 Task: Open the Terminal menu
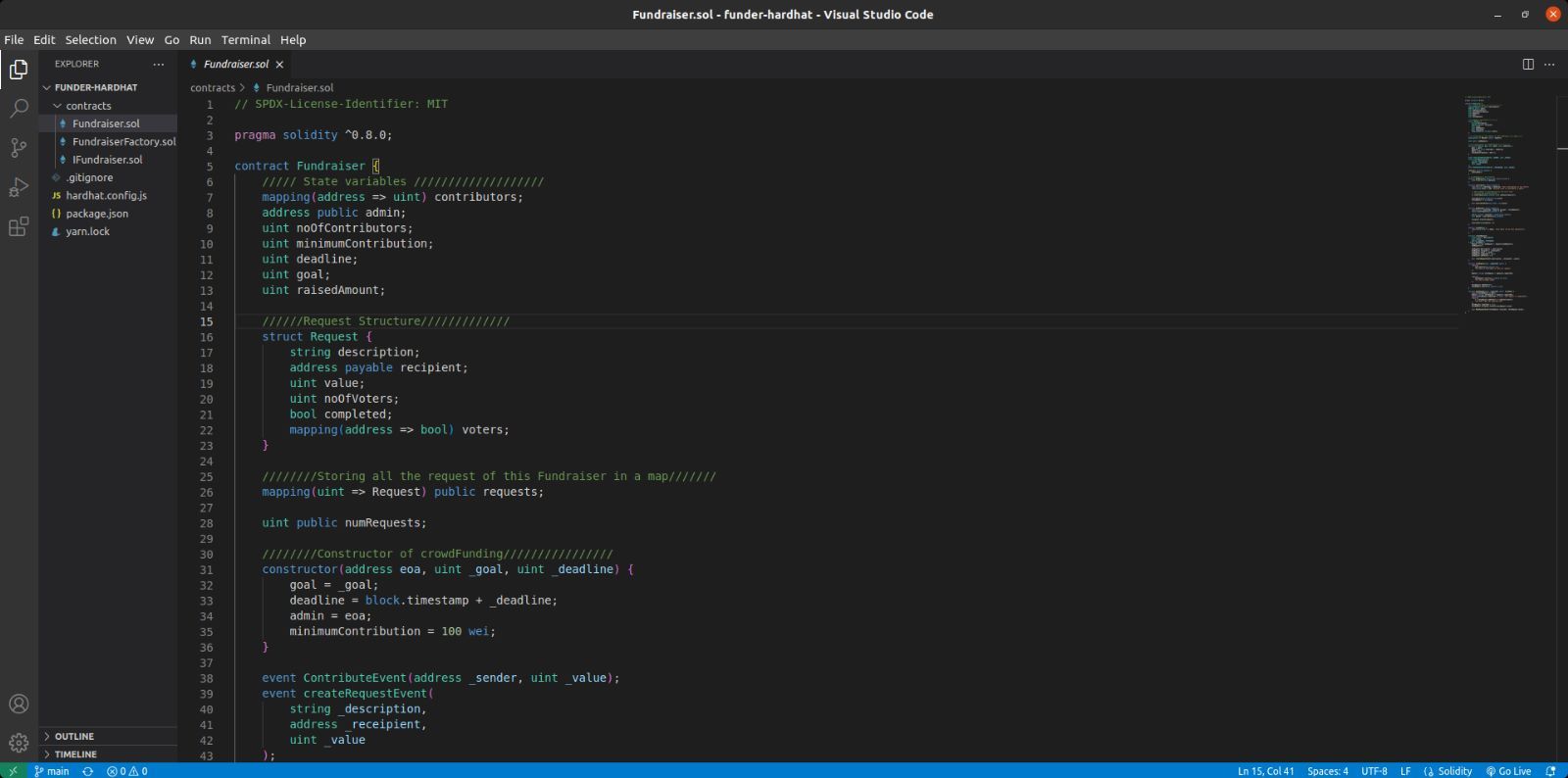pos(245,40)
